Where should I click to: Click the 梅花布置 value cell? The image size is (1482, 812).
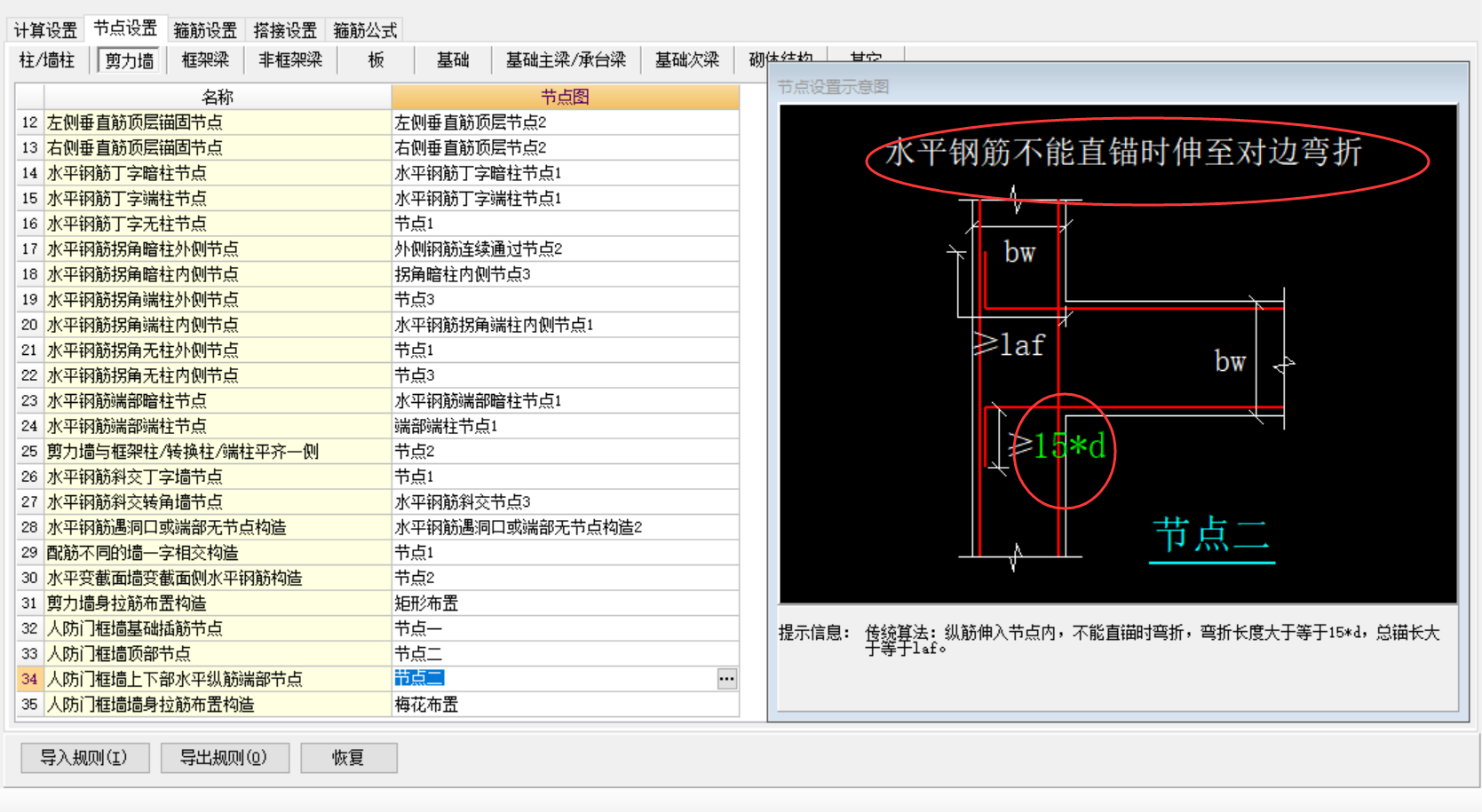[565, 705]
